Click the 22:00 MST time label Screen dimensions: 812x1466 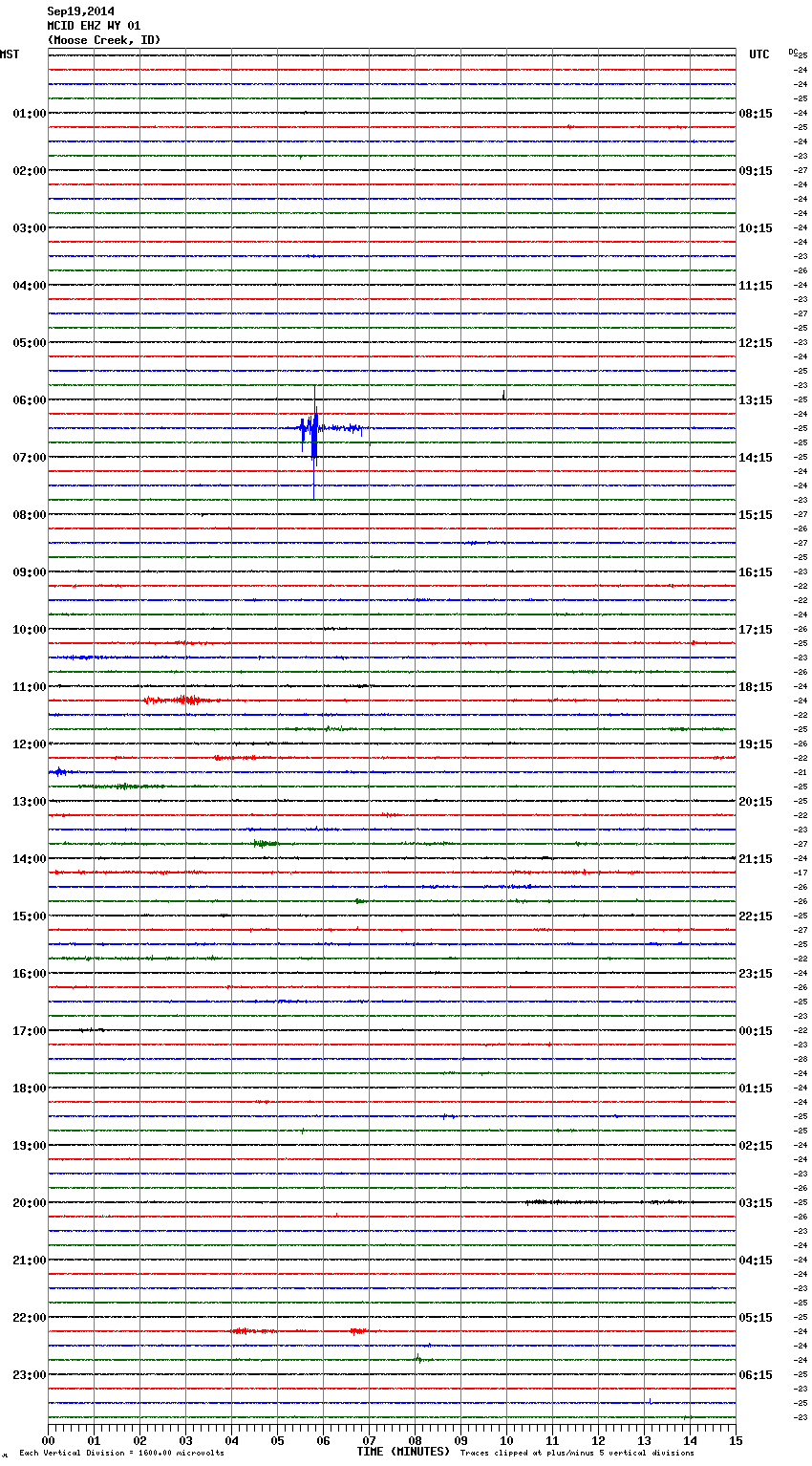[29, 1318]
